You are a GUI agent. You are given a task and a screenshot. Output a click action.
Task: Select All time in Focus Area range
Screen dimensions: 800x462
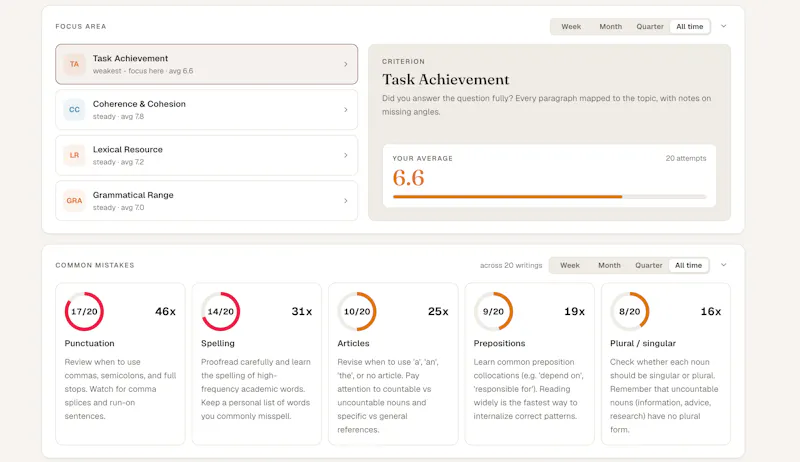tap(690, 27)
